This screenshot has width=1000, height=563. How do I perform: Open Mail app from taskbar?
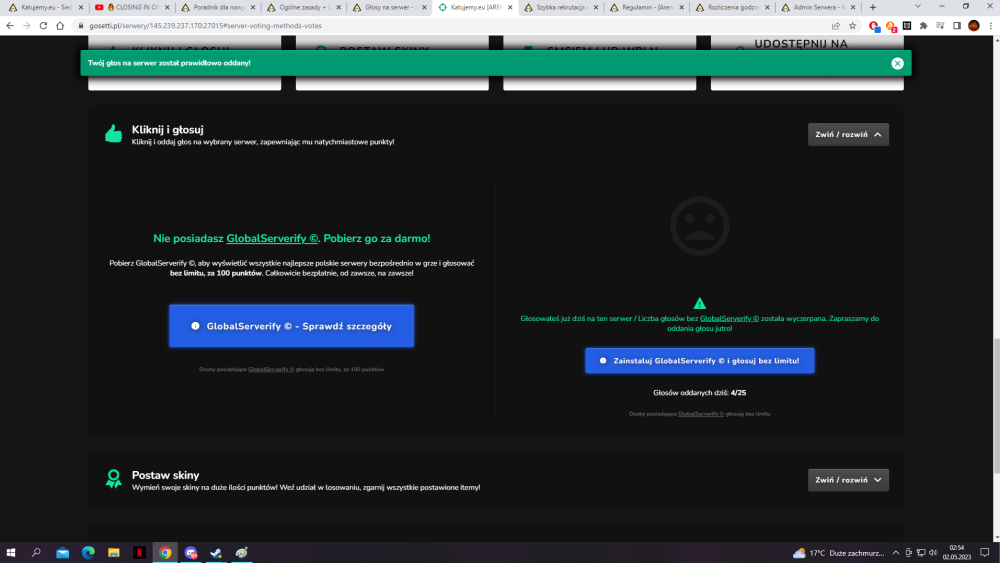62,553
